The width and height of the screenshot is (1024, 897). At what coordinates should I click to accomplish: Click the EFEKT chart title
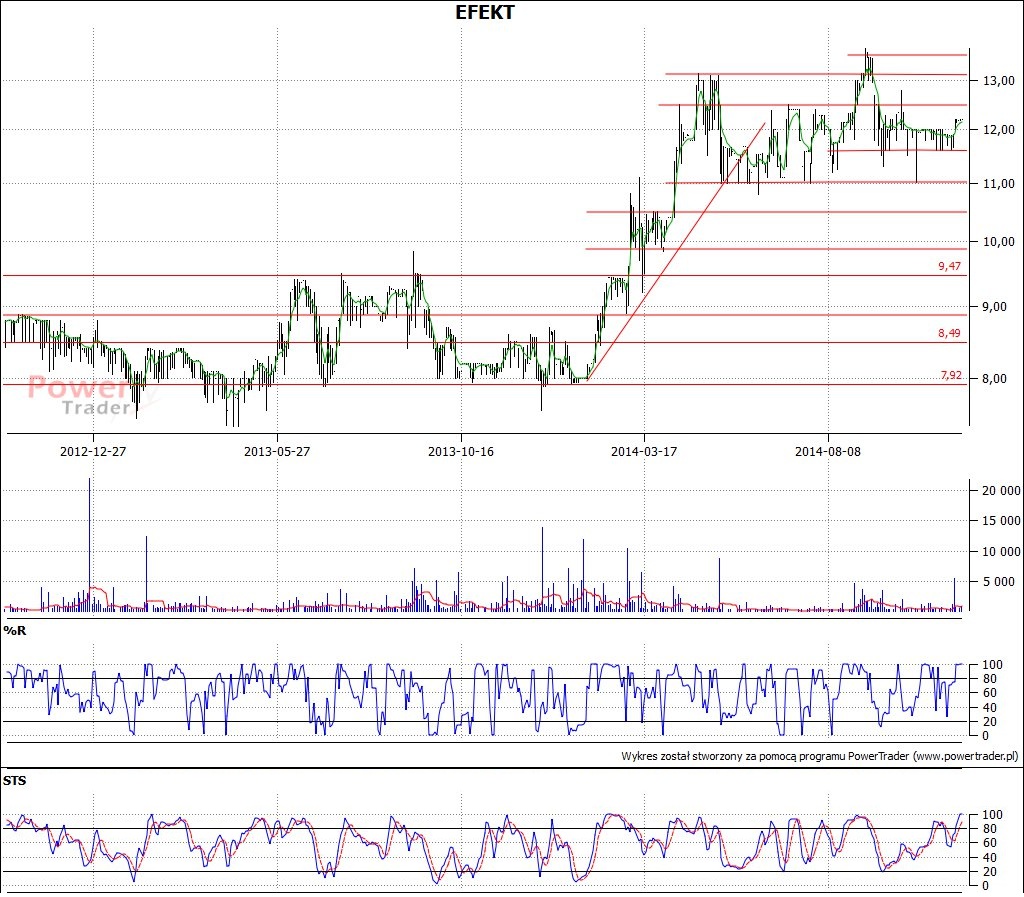(485, 12)
